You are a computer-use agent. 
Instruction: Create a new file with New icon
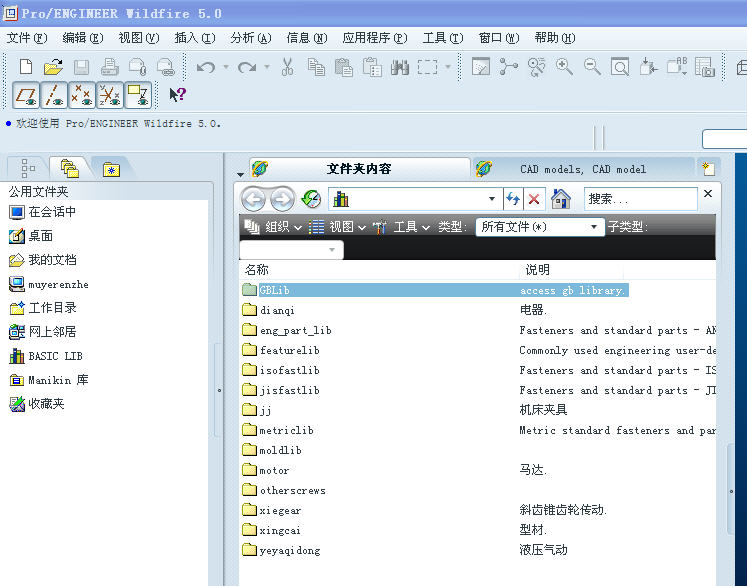(26, 67)
